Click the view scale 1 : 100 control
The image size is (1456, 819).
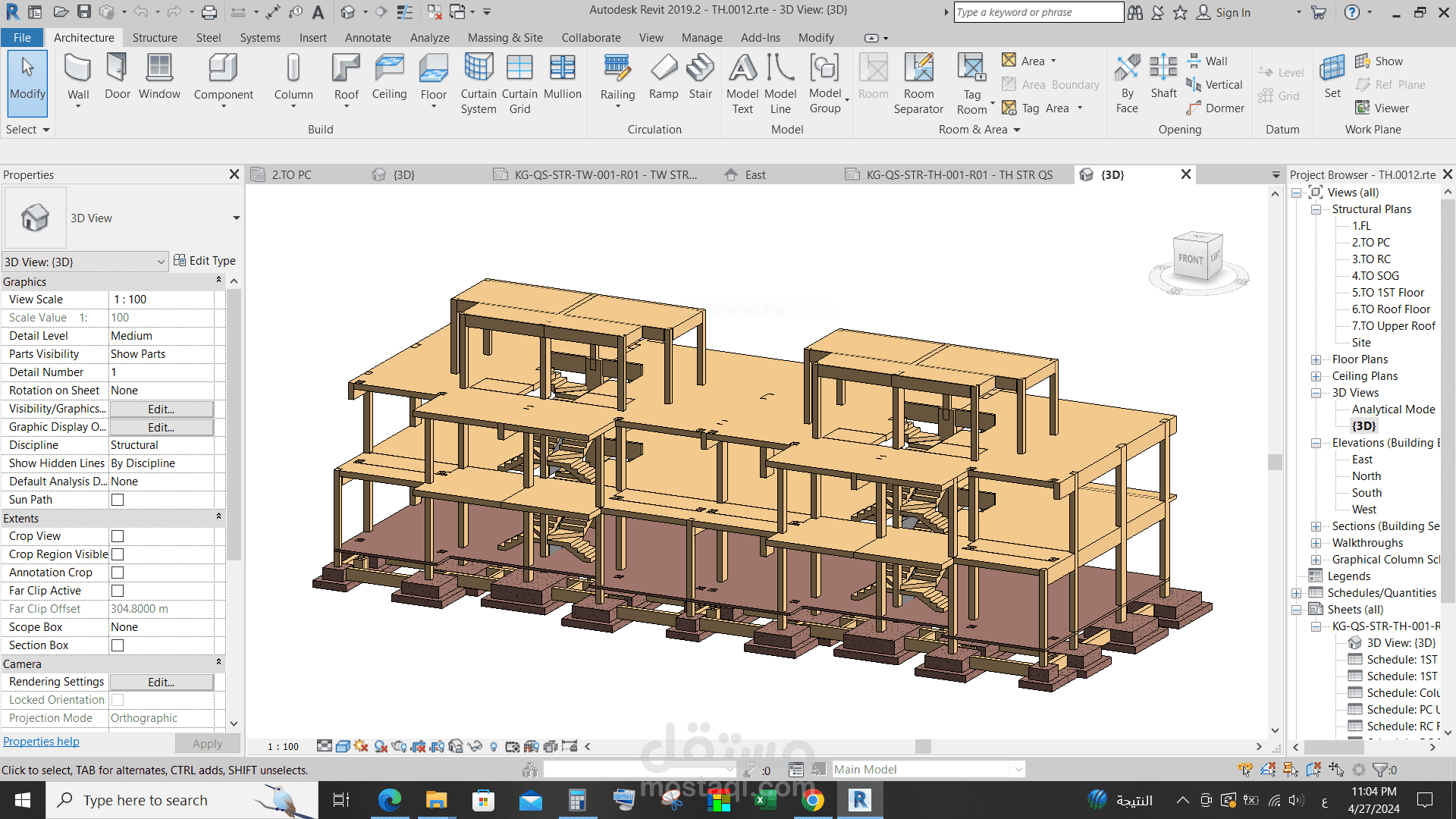coord(283,746)
